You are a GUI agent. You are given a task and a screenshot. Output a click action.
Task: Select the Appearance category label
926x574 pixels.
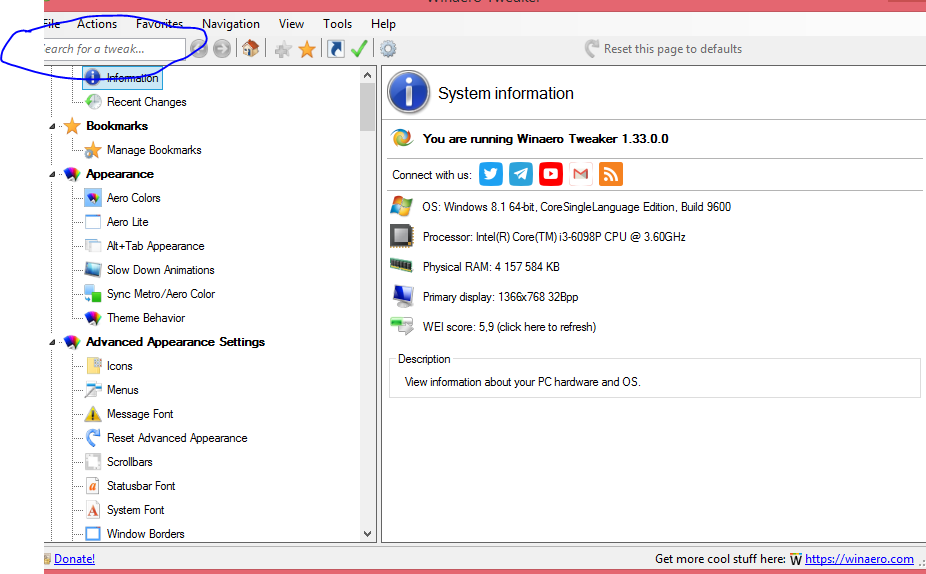(120, 174)
